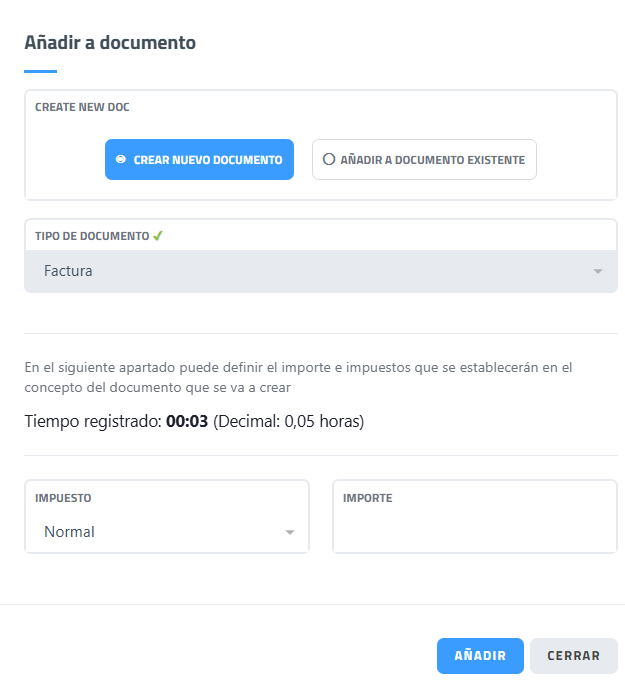Click the empty radio circle beside 'Añadir a documento existente'
Screen dimensions: 625x694
pos(328,159)
